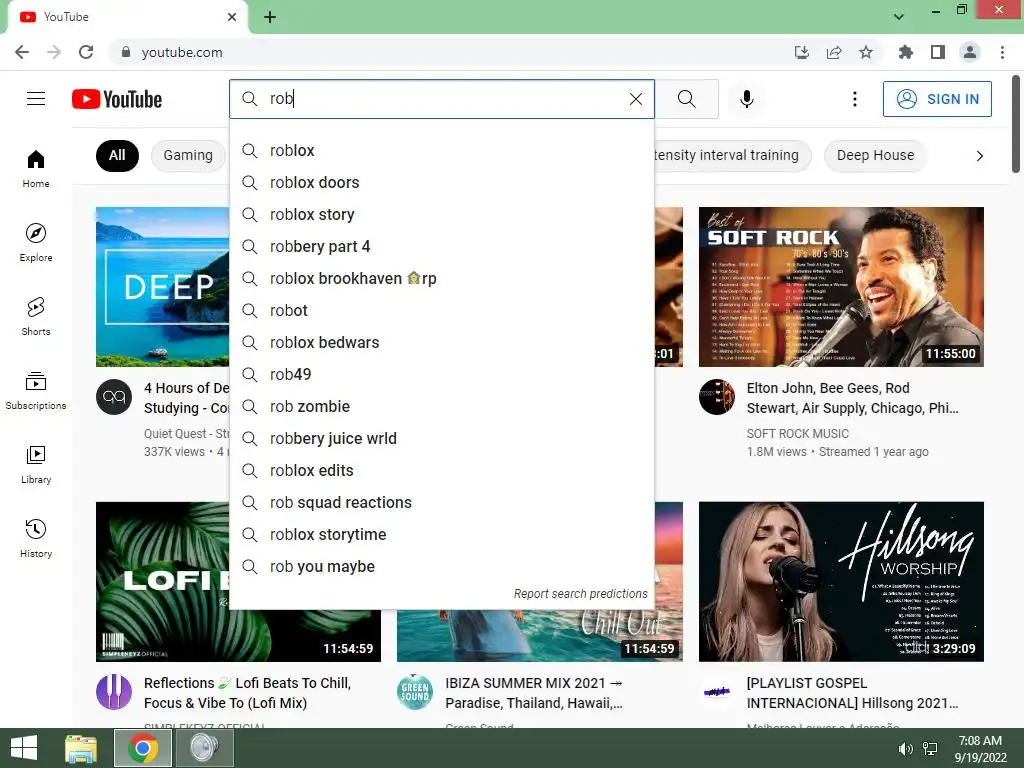Click the Chrome taskbar icon
Screen dimensions: 1024x768
pos(143,748)
